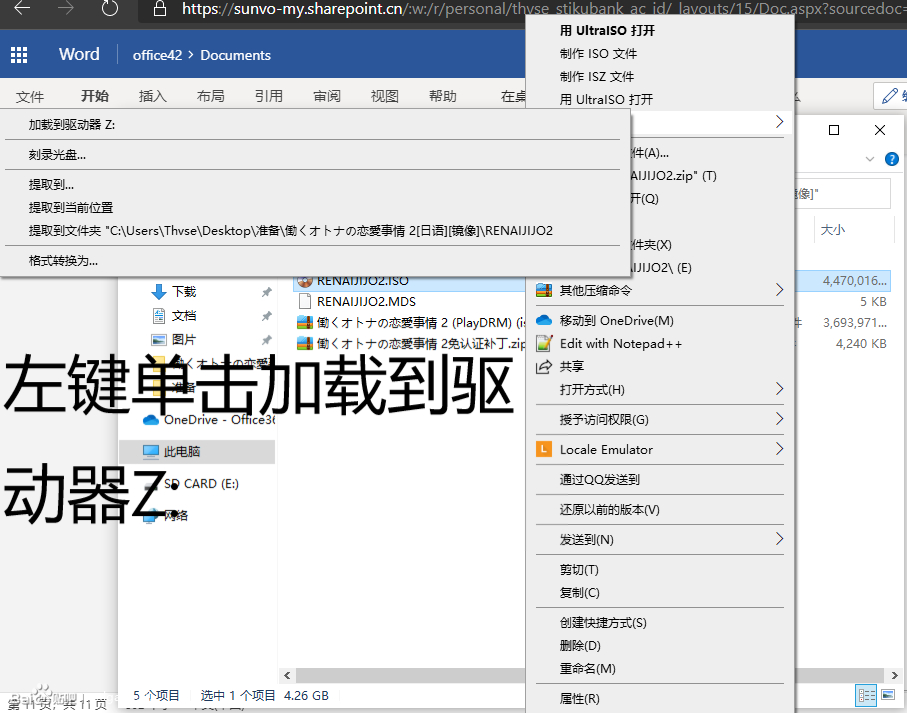Select 提取到... in submenu
Screen dimensions: 907x713
312,184
